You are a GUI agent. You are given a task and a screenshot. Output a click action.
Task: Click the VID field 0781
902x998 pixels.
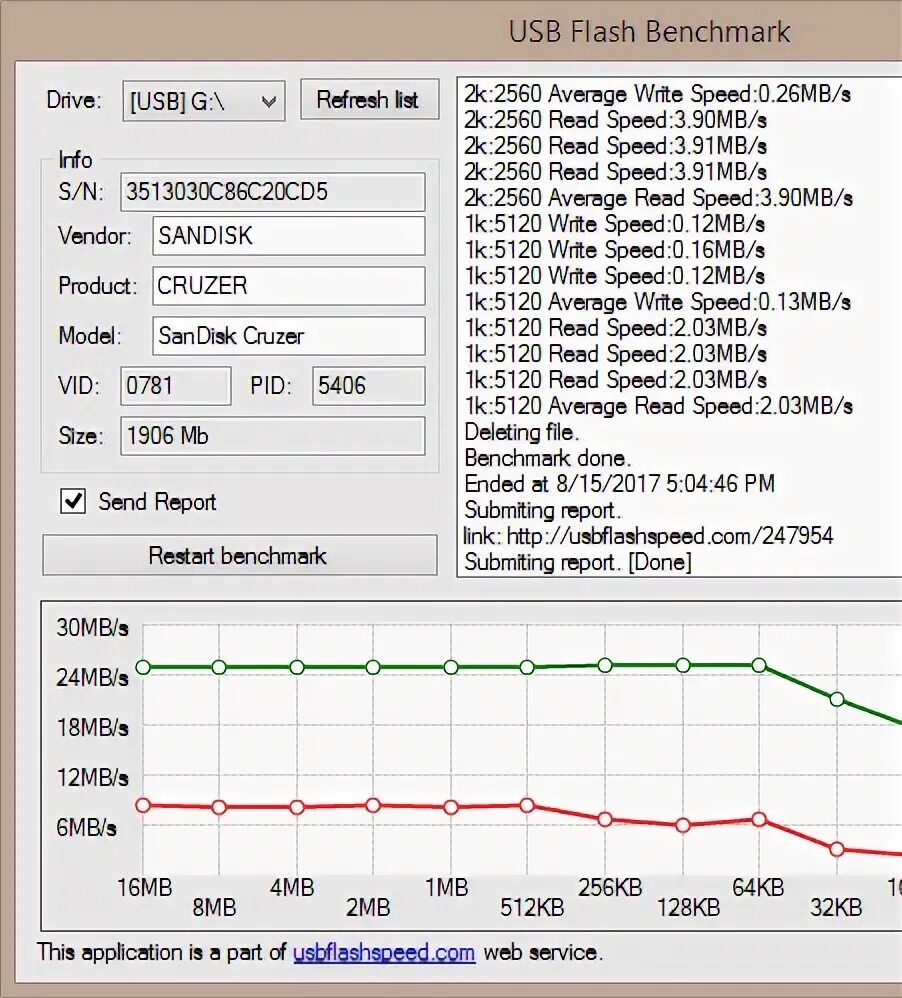pos(176,386)
